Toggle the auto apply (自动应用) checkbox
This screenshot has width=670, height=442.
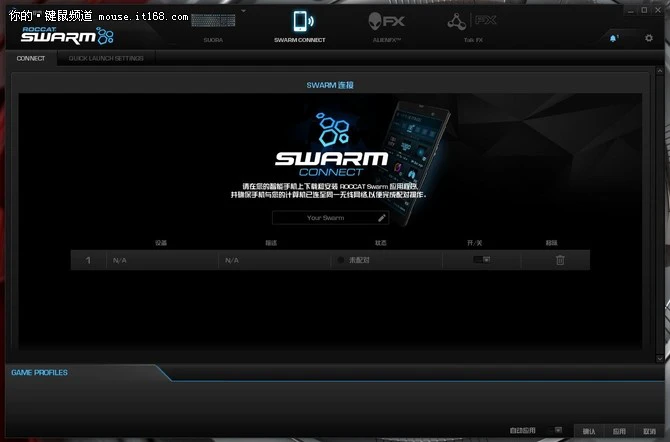point(558,429)
